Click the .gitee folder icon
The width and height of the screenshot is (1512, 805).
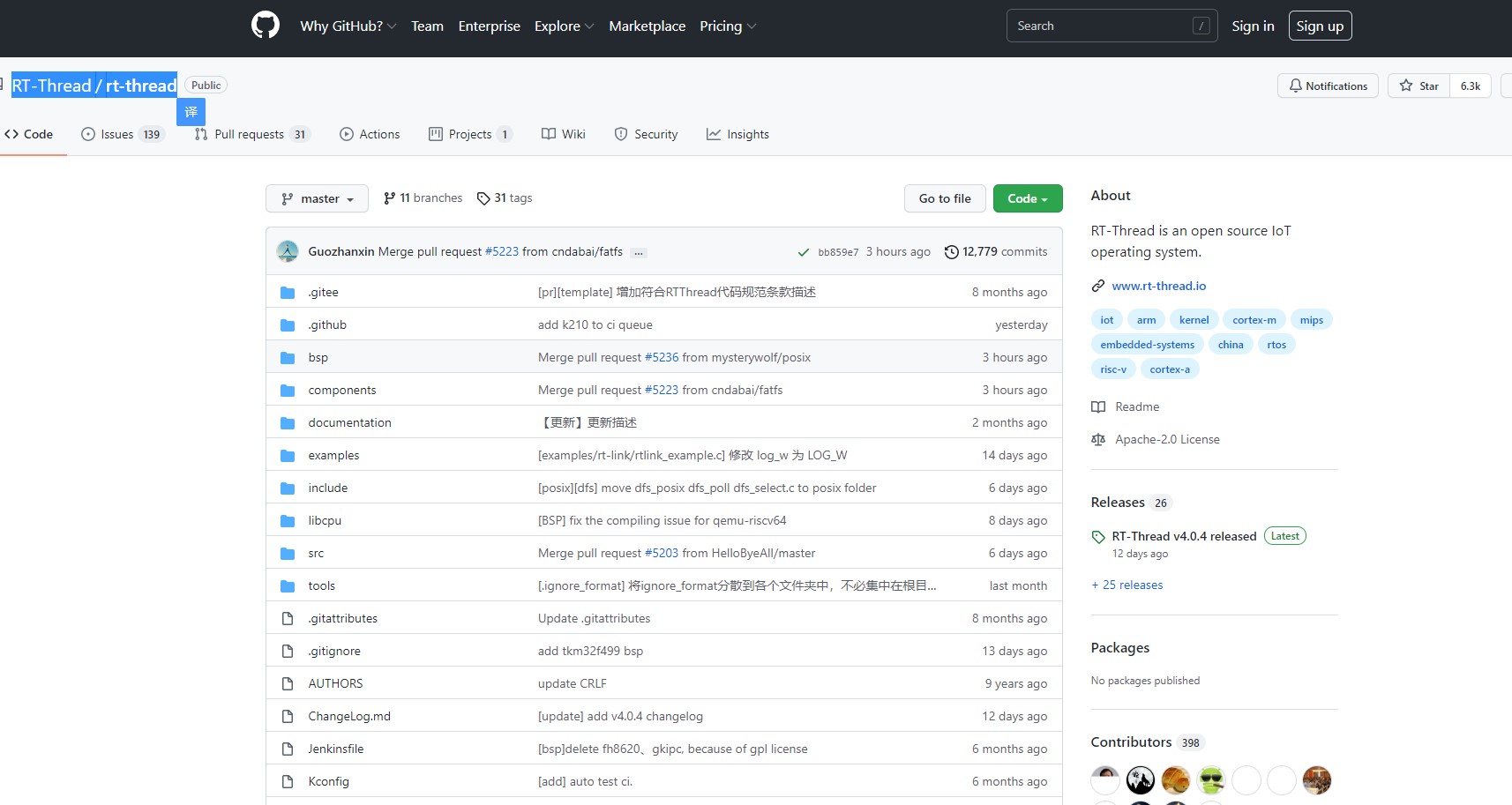tap(288, 292)
